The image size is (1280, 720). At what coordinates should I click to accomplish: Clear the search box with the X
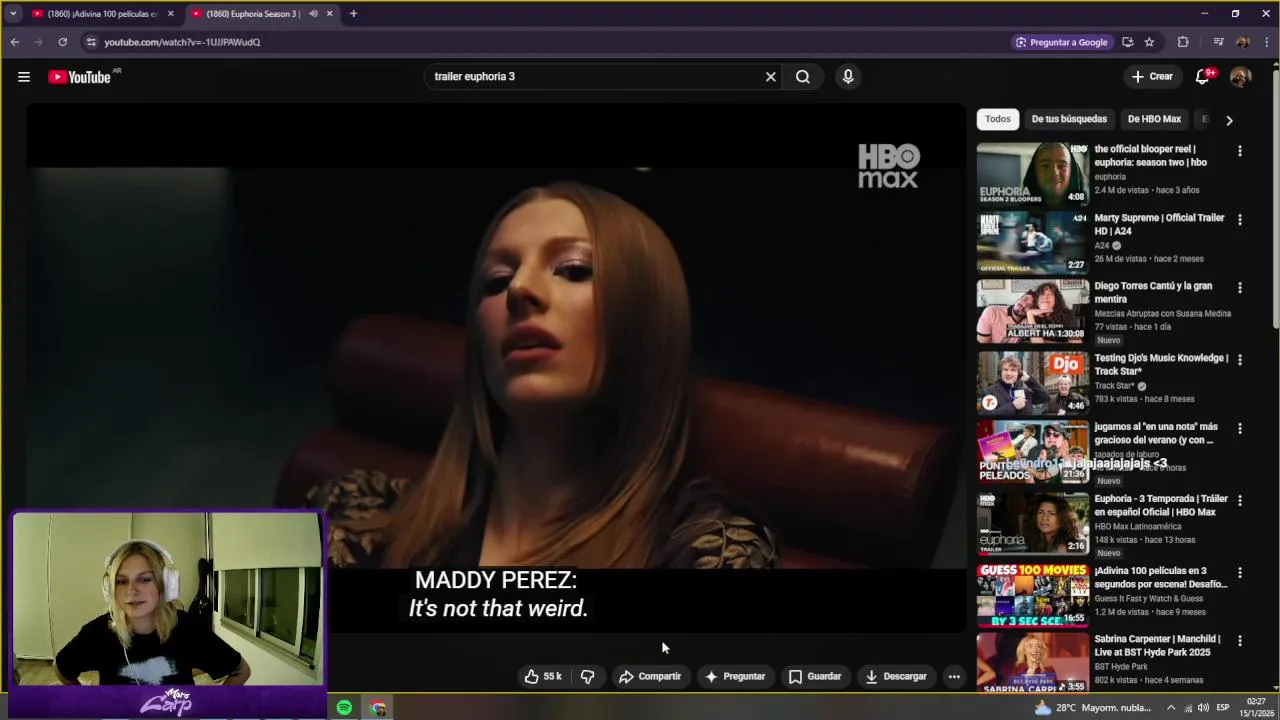[x=770, y=77]
